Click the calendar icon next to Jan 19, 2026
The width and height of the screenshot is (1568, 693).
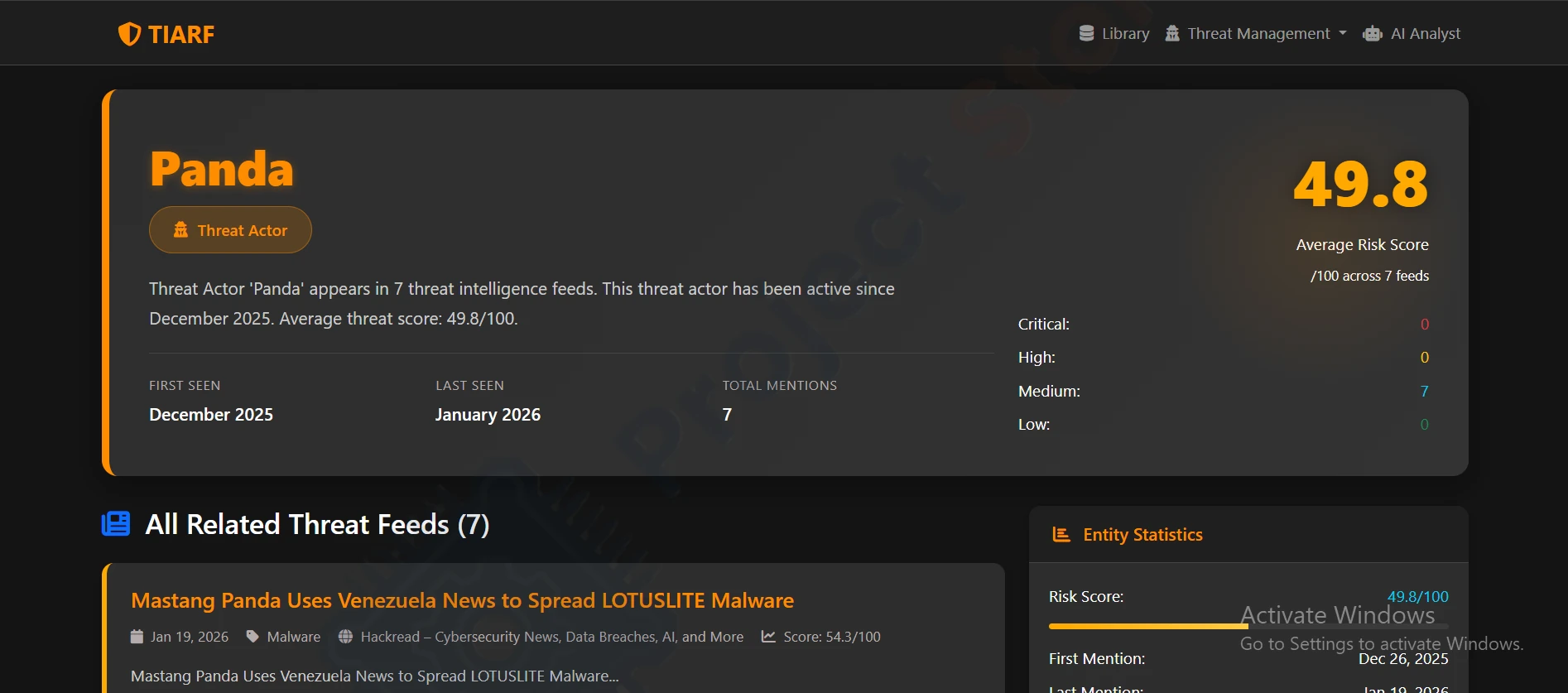point(137,637)
